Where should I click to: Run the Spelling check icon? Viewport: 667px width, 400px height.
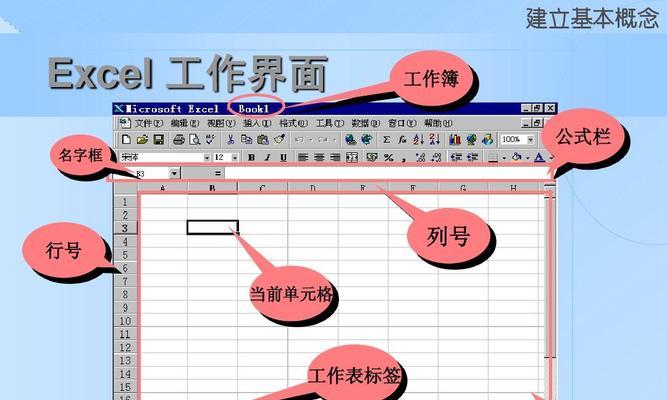tap(211, 139)
